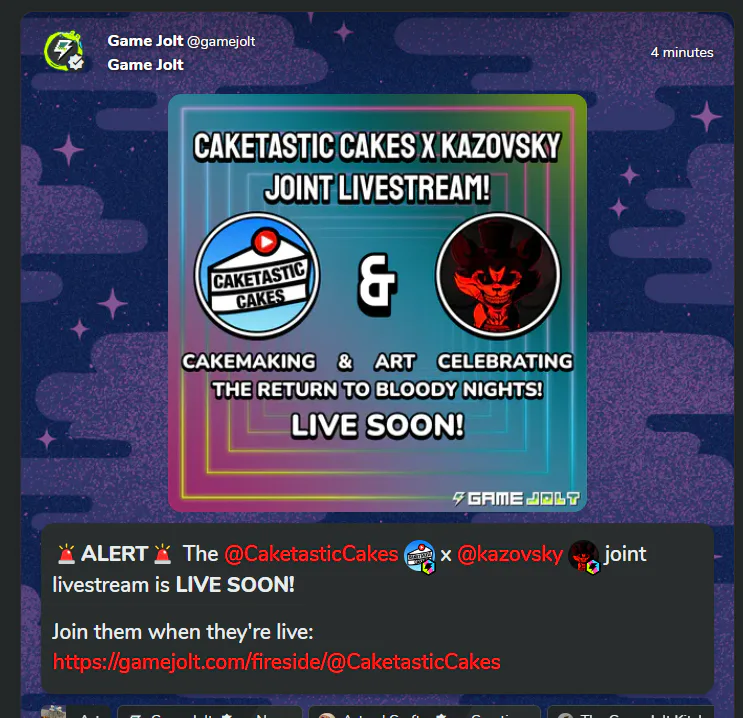Viewport: 743px width, 718px height.
Task: Open the joint livestream post image
Action: 377,303
